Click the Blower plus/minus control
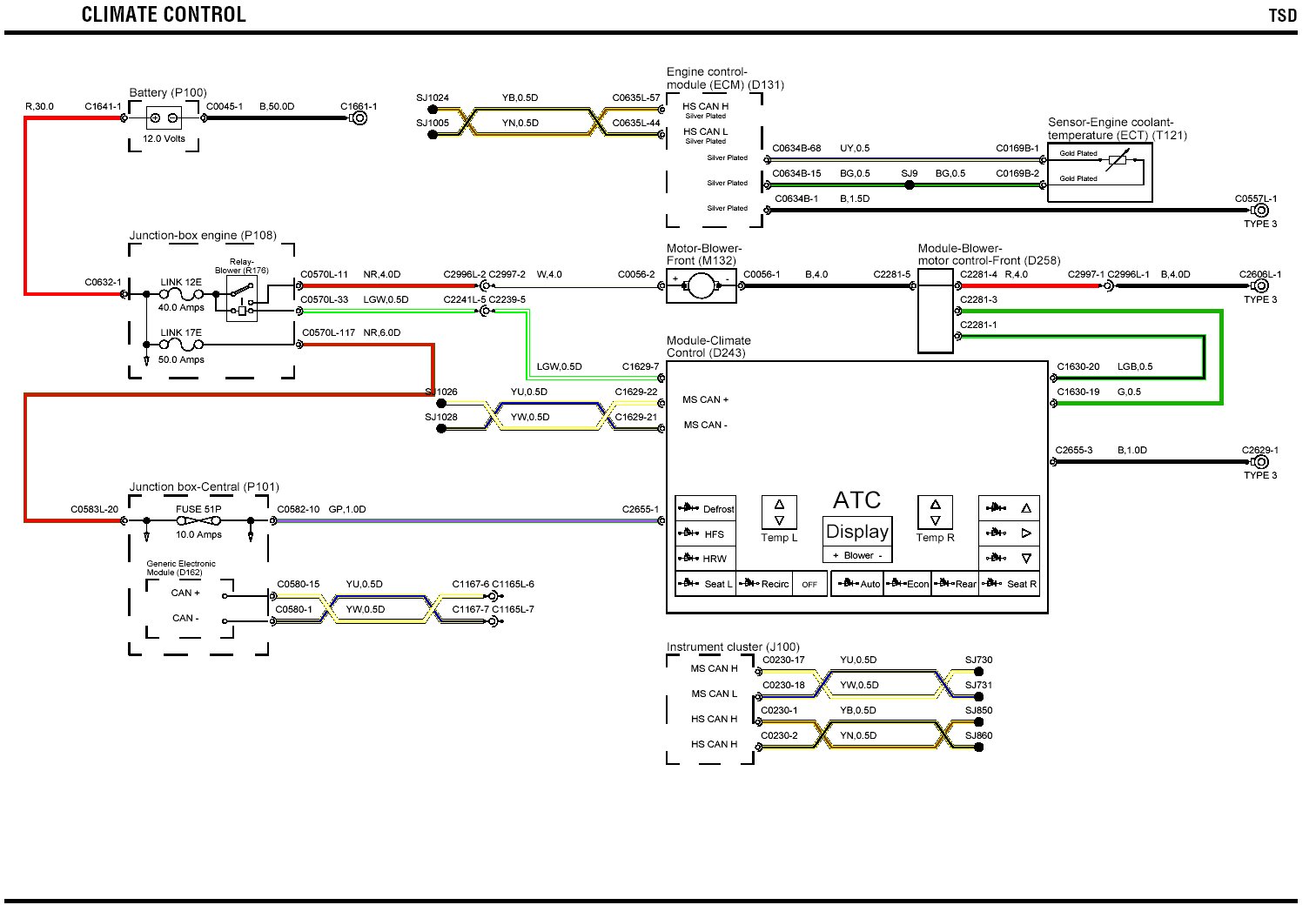The image size is (1316, 905). pyautogui.click(x=857, y=555)
